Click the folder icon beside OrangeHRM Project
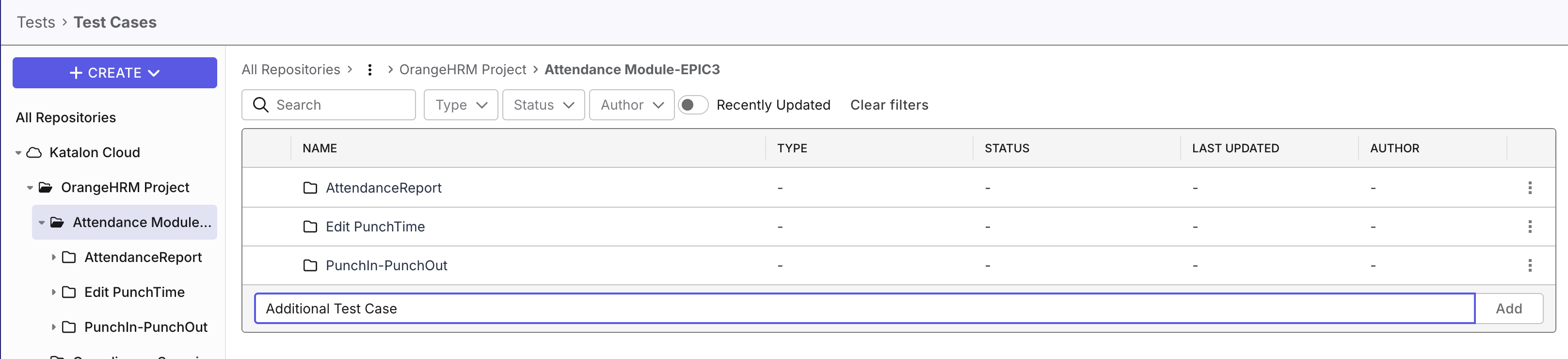 coord(45,187)
